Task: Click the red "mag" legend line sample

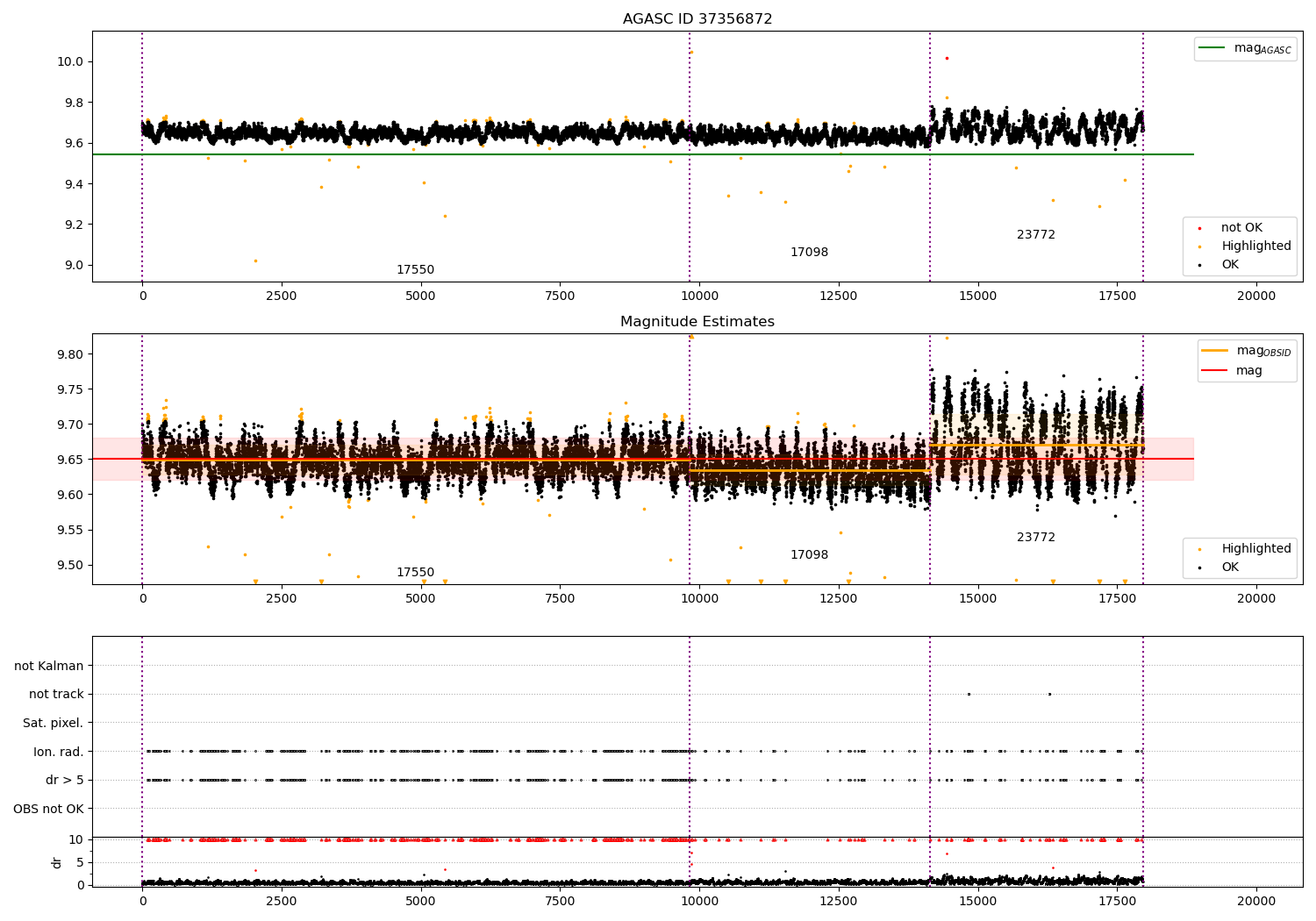Action: (1215, 371)
